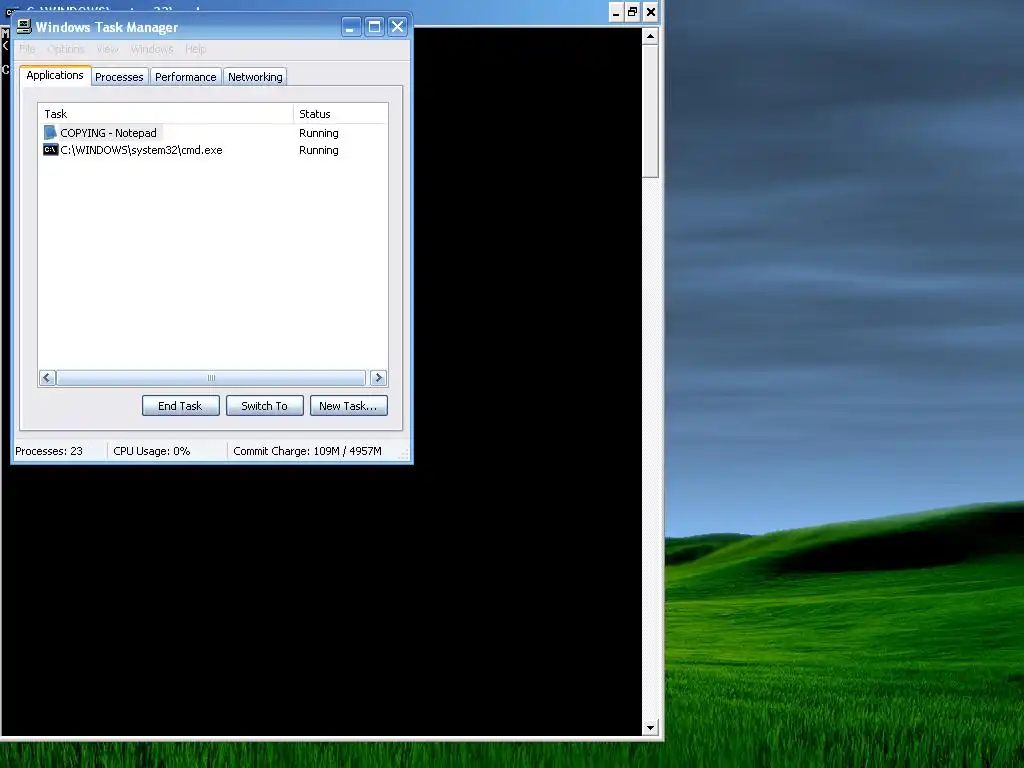Click the cmd window scroll up arrow
The image size is (1024, 768).
(x=650, y=36)
